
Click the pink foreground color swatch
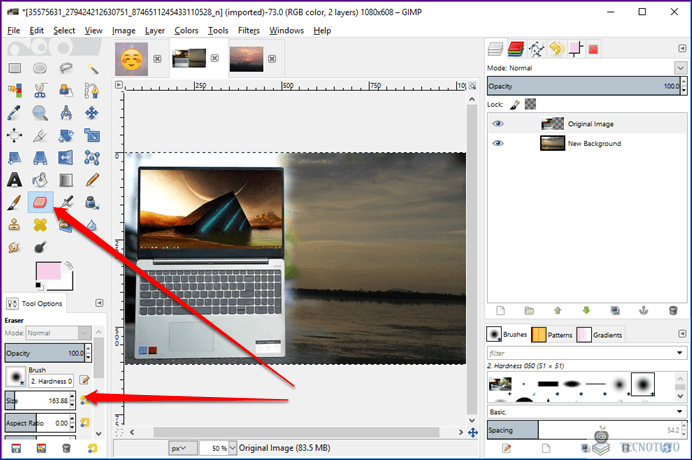[49, 271]
